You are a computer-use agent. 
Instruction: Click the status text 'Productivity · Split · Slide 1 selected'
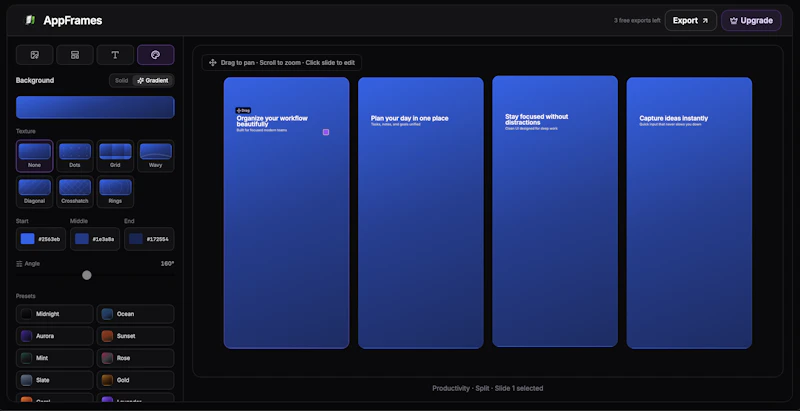[488, 389]
